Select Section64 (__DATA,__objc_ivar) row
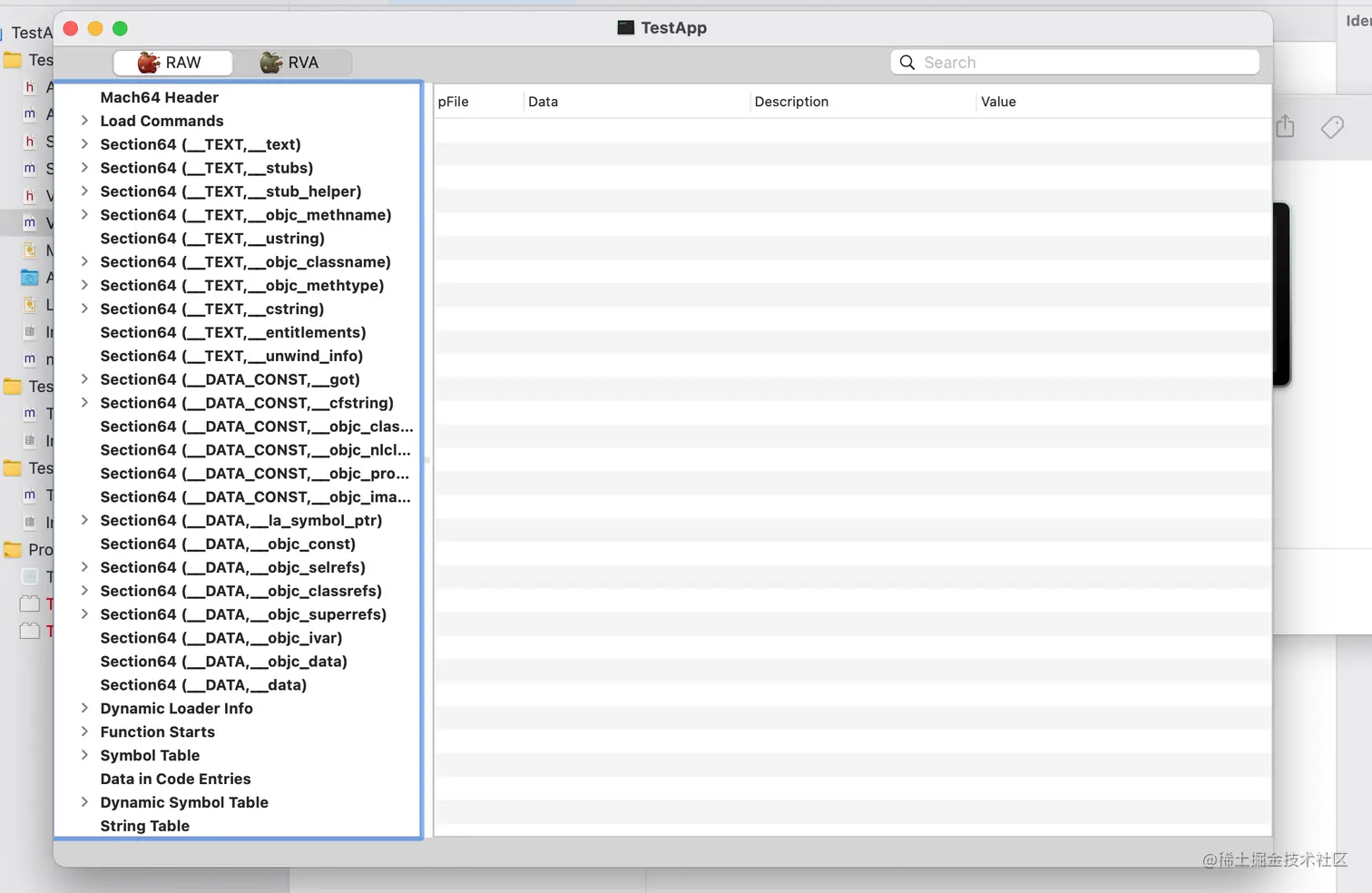The image size is (1372, 893). [x=238, y=639]
